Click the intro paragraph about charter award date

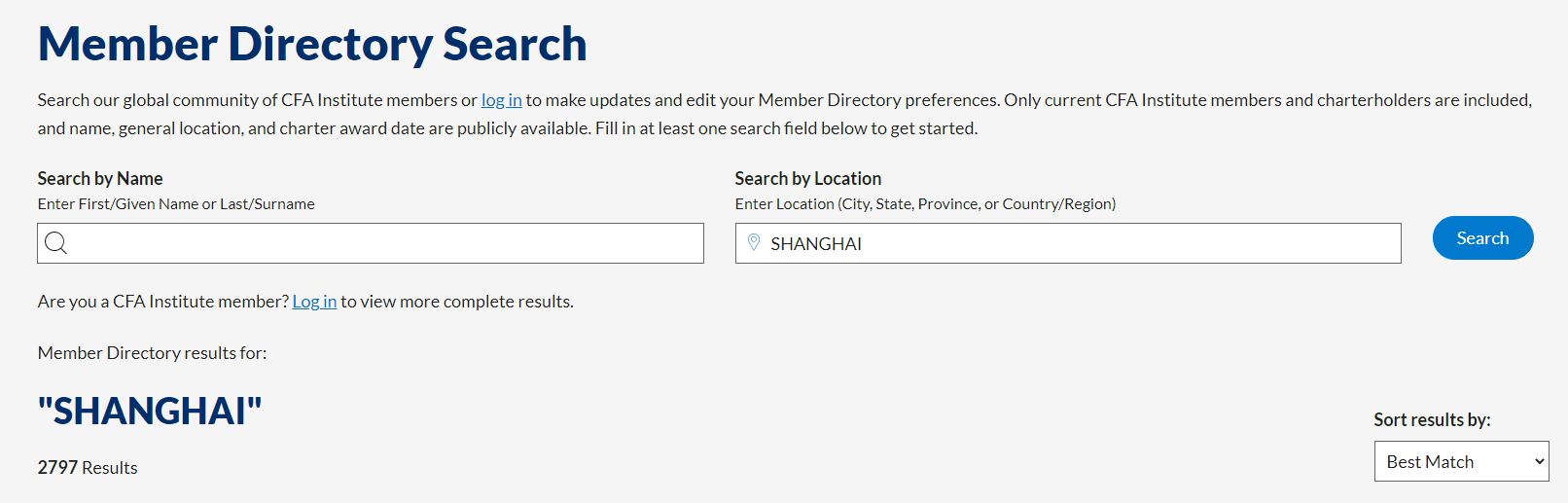point(785,114)
